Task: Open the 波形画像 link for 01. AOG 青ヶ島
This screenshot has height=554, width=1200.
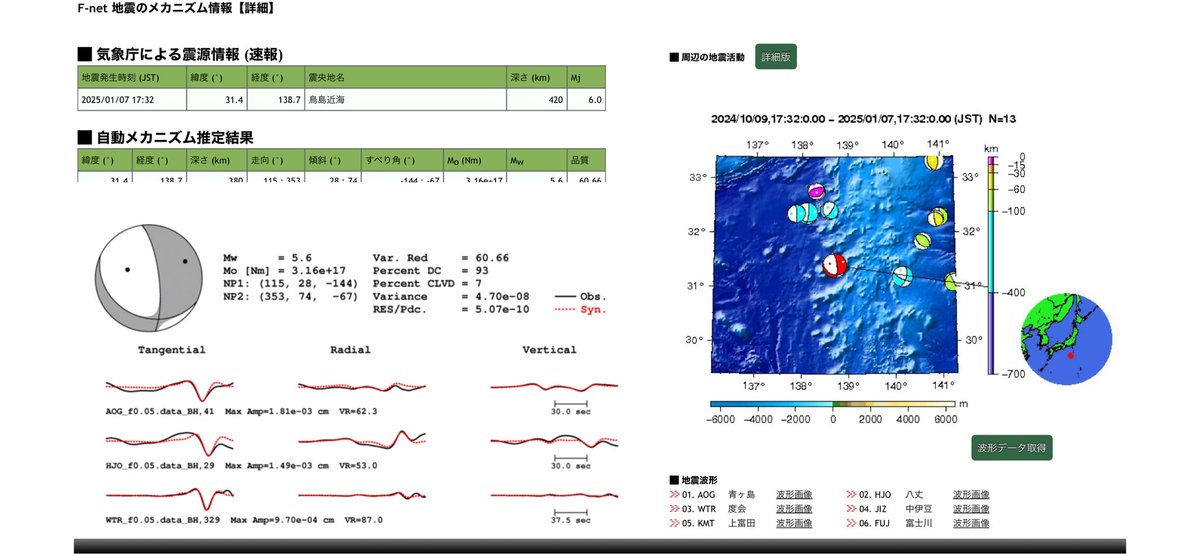Action: click(794, 494)
